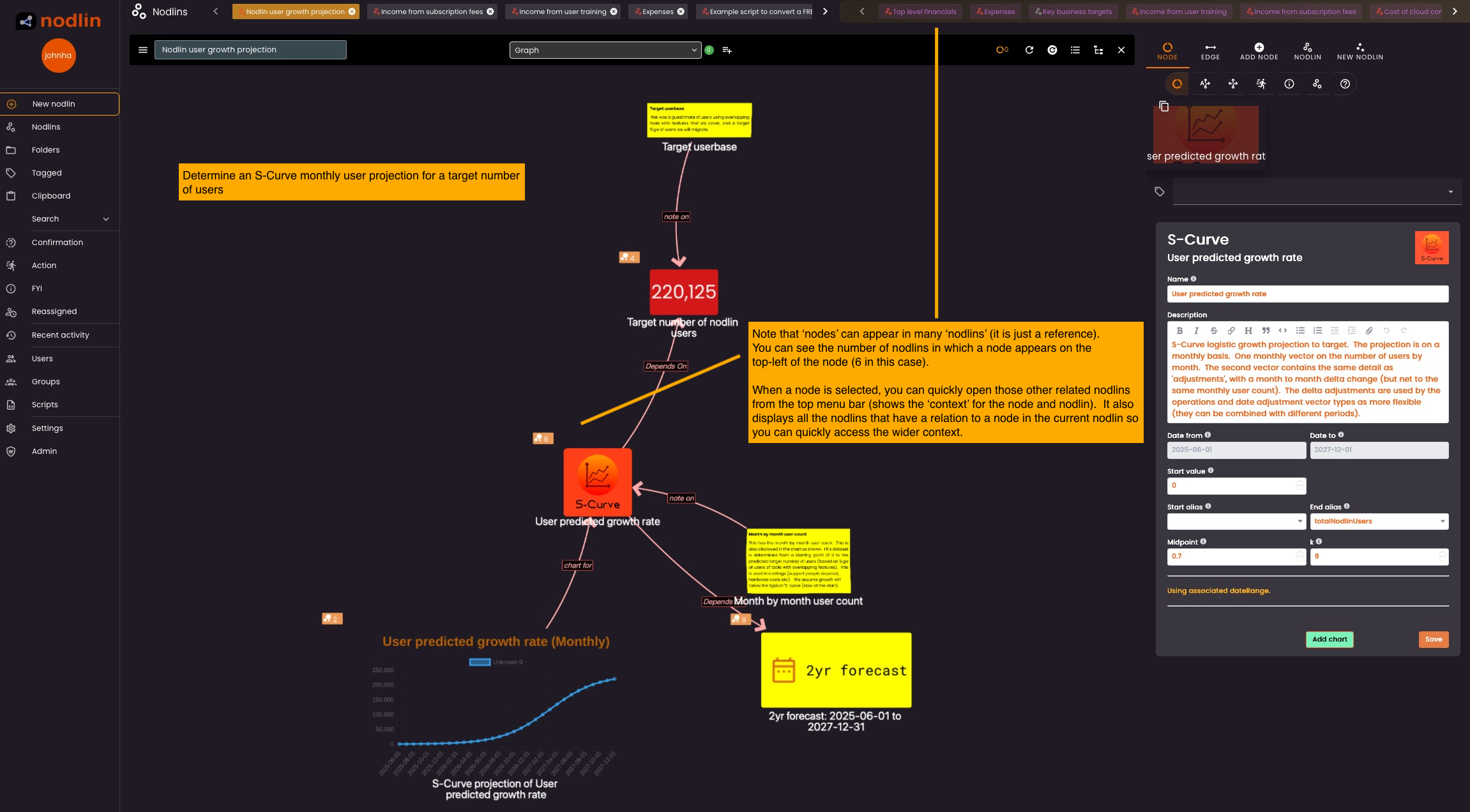Open the Graph view dropdown
The width and height of the screenshot is (1470, 812).
(605, 50)
